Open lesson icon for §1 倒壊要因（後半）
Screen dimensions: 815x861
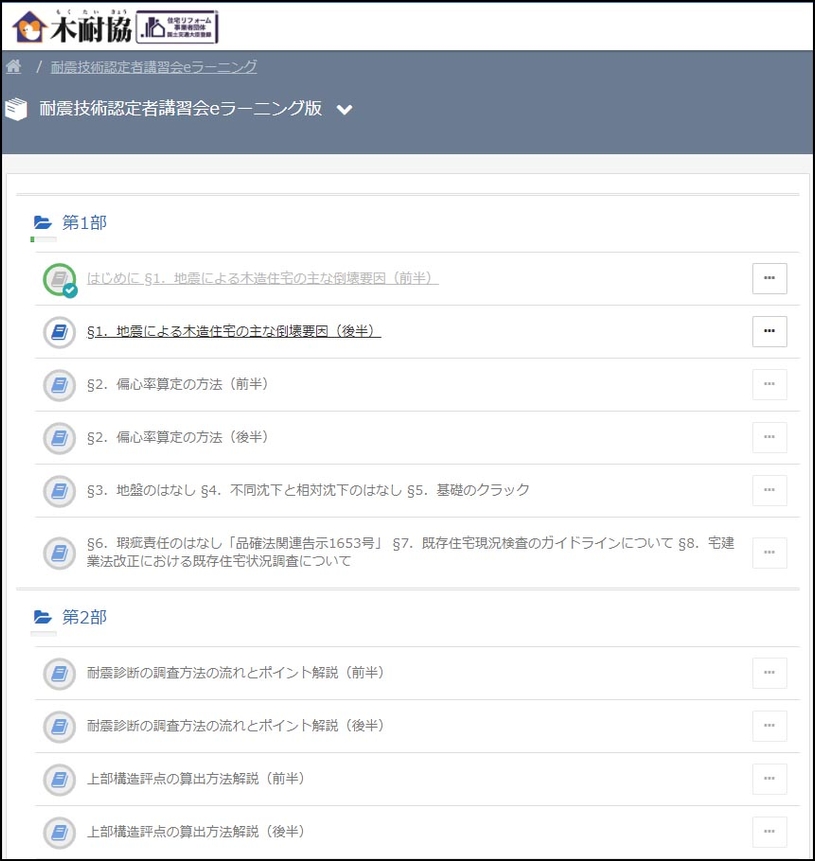coord(60,332)
